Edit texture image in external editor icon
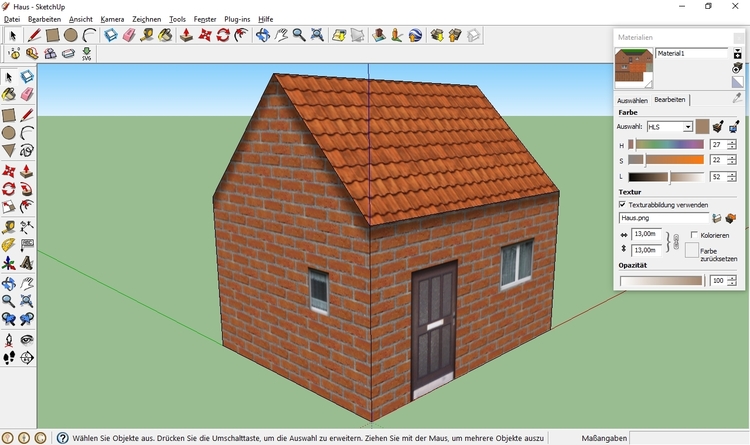Screen dimensions: 750x445 (x=730, y=218)
